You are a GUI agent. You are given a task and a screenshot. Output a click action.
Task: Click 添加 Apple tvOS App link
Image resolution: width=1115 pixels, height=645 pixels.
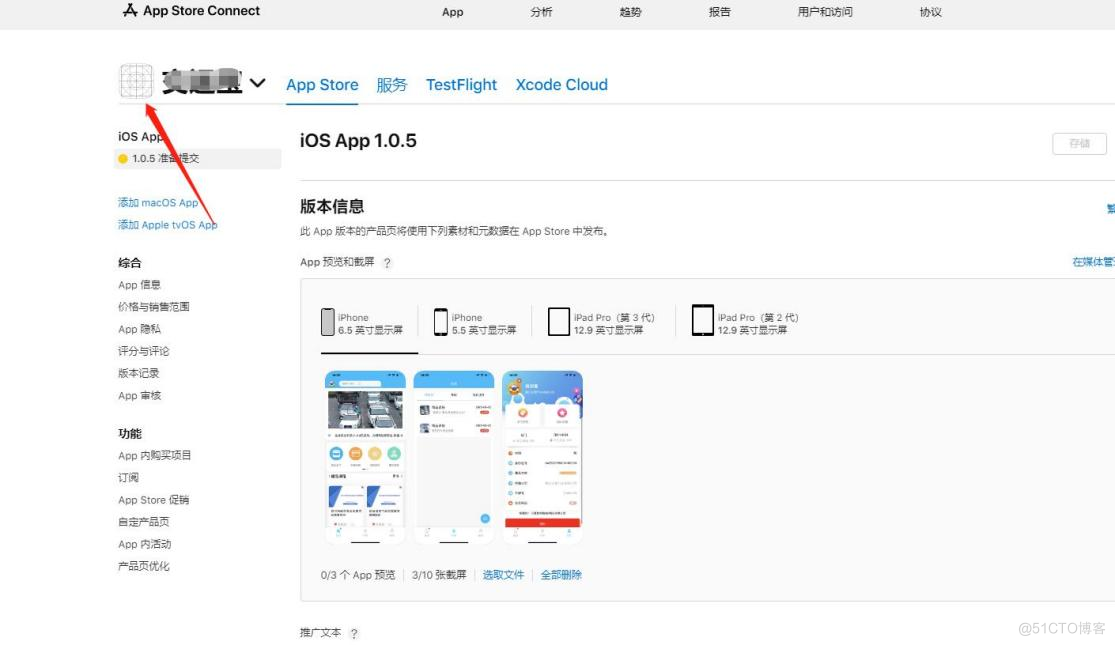pyautogui.click(x=168, y=225)
